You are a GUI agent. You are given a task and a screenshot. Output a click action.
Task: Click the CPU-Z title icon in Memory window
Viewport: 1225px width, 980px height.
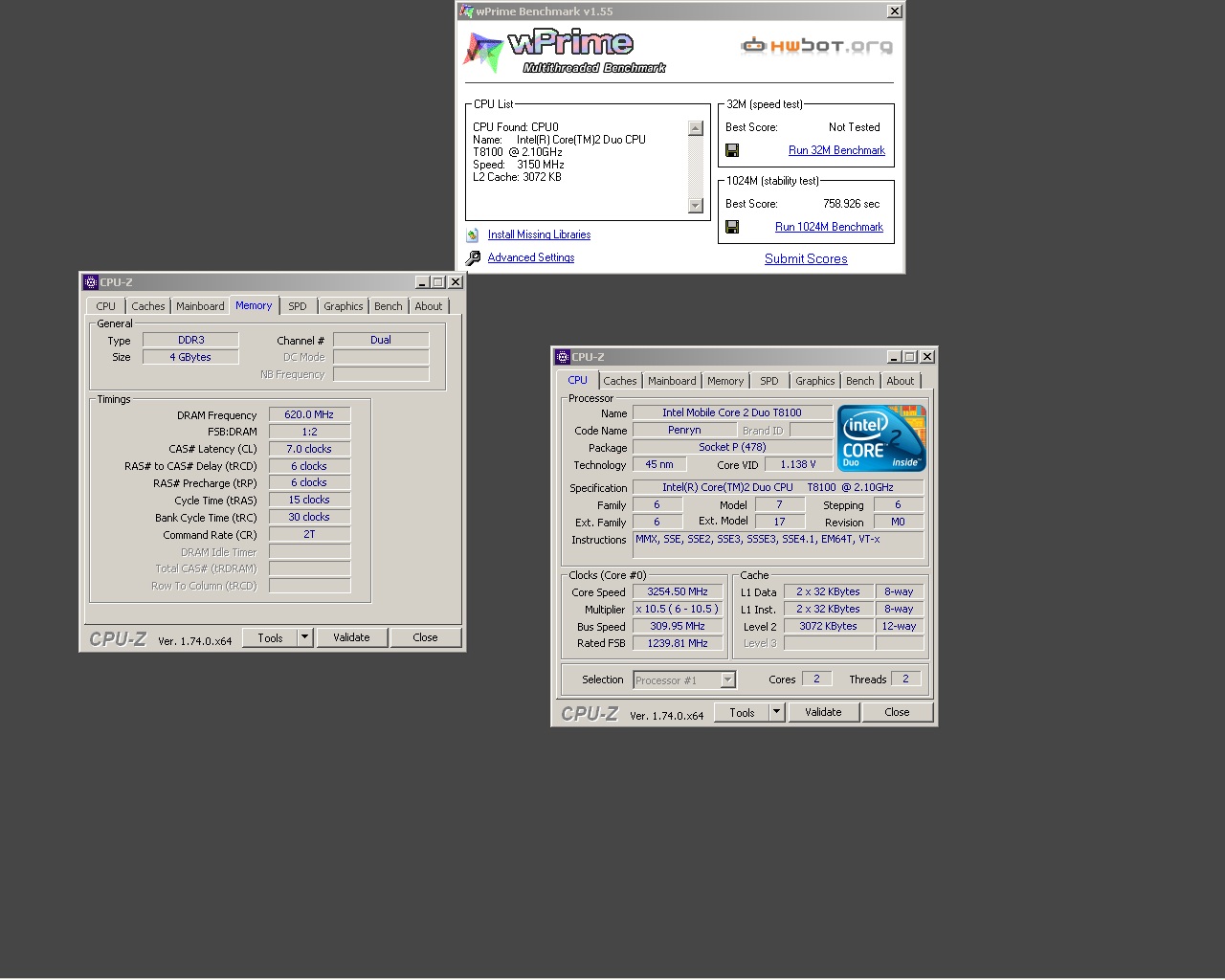(91, 282)
